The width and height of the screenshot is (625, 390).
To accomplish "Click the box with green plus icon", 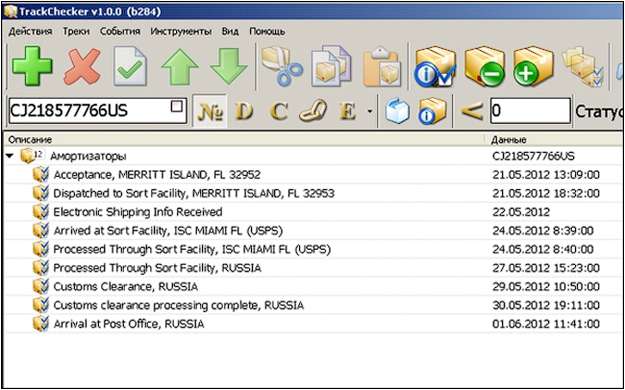I will pyautogui.click(x=533, y=67).
